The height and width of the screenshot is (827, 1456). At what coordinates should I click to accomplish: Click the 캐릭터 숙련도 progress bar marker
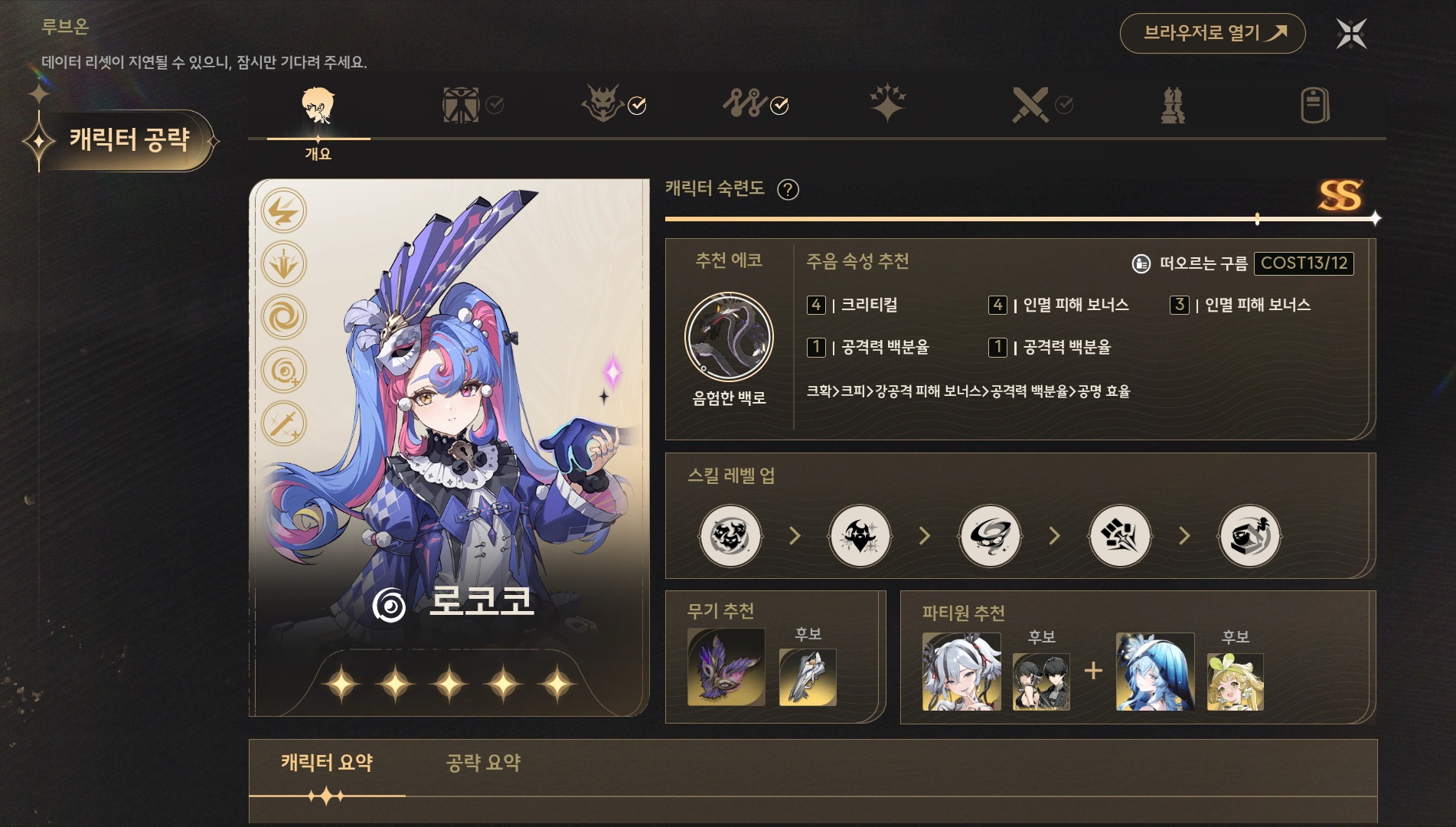point(1257,219)
